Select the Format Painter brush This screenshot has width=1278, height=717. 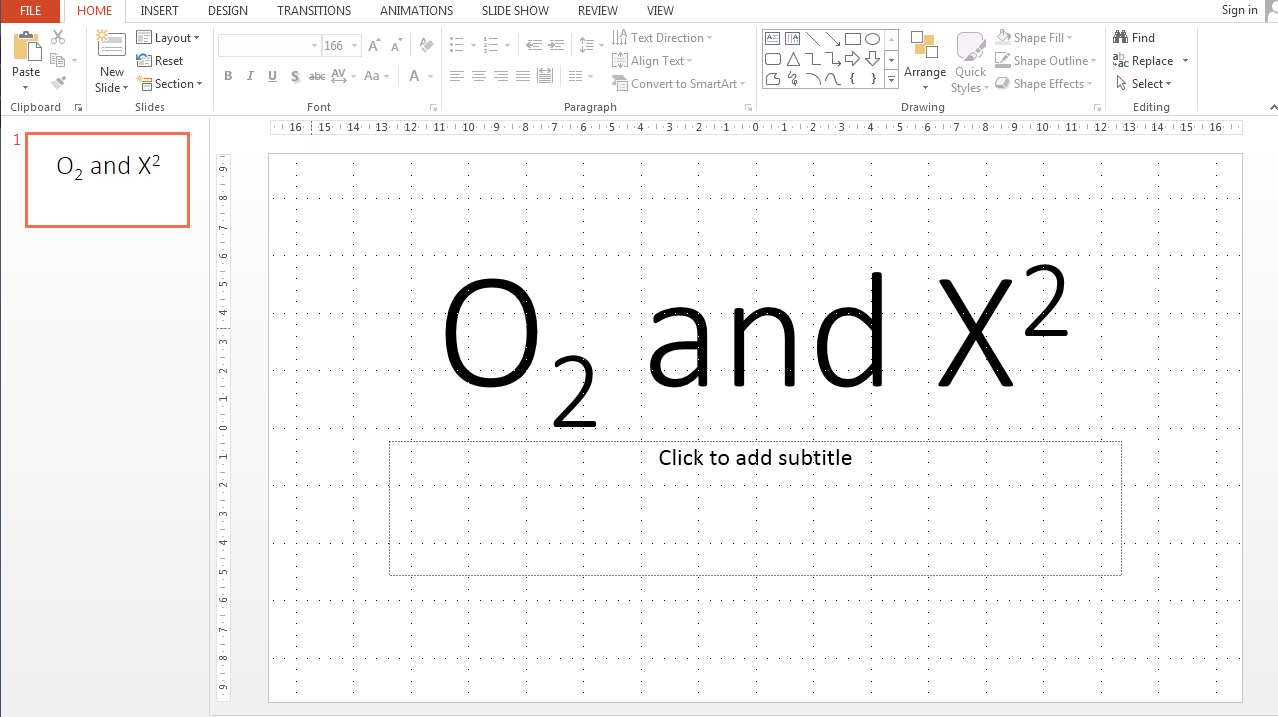(x=58, y=83)
